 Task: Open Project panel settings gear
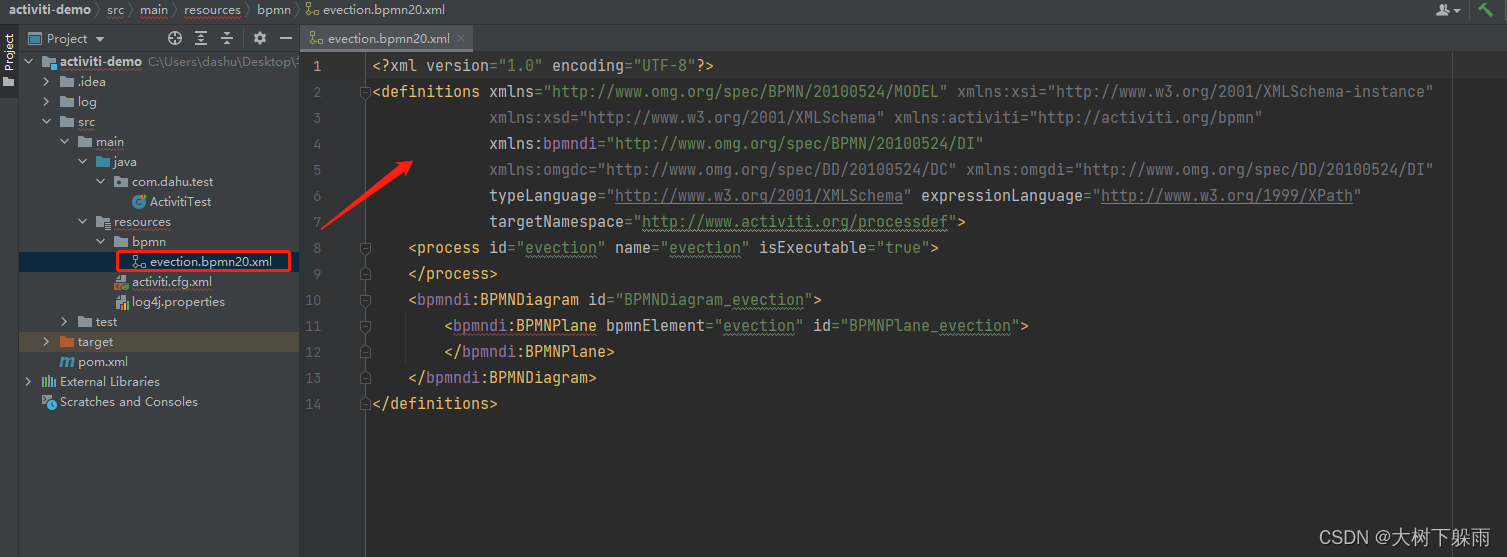pos(260,38)
